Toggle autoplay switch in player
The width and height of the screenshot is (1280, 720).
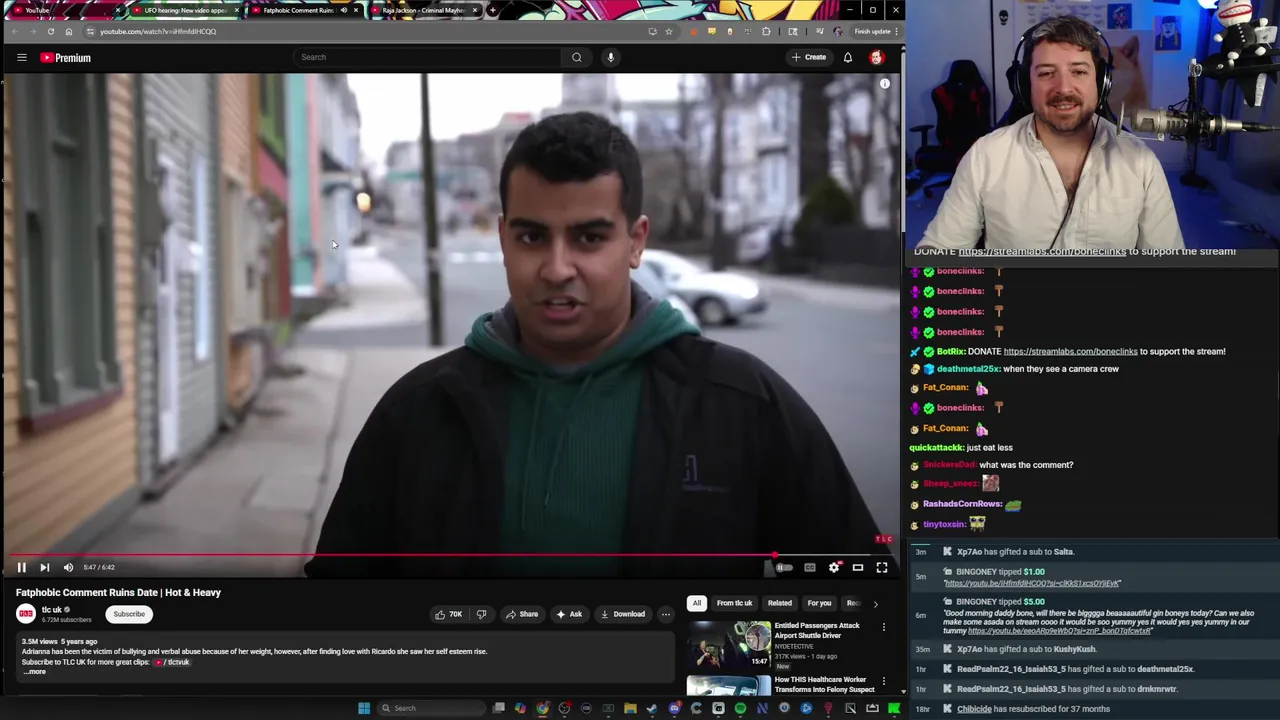[784, 567]
